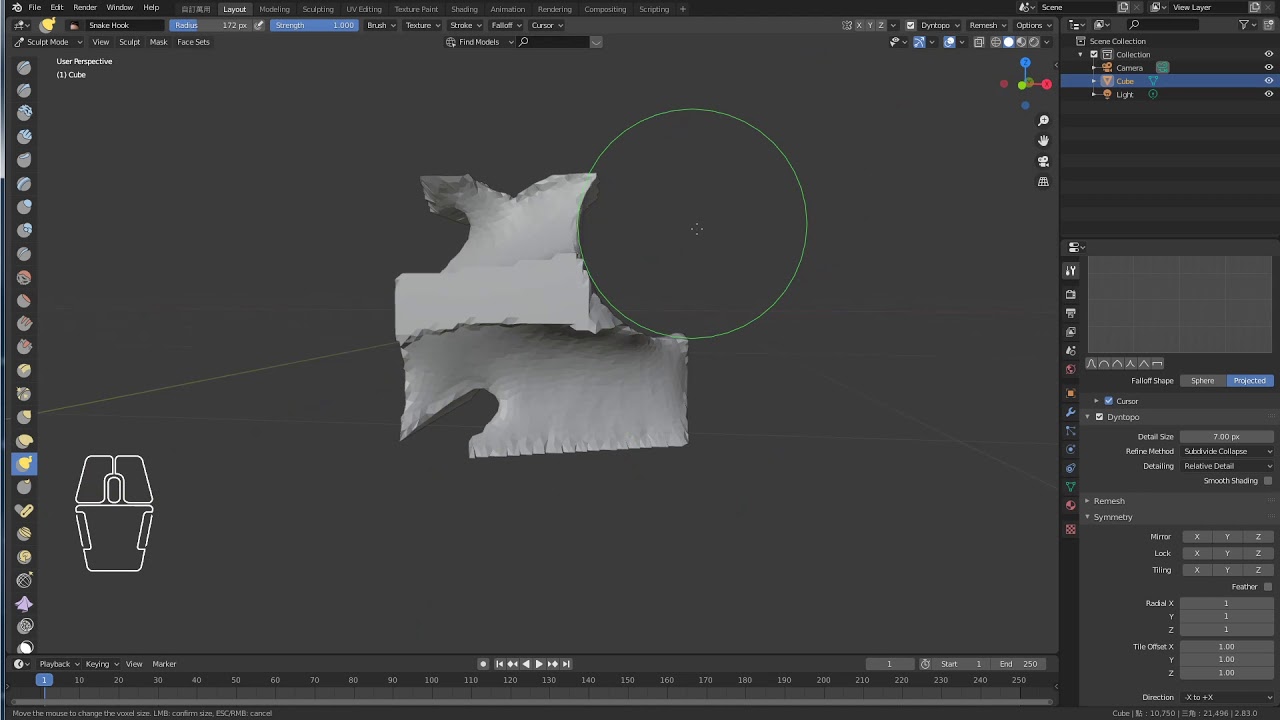
Task: Adjust the brush Strength slider
Action: pos(313,25)
